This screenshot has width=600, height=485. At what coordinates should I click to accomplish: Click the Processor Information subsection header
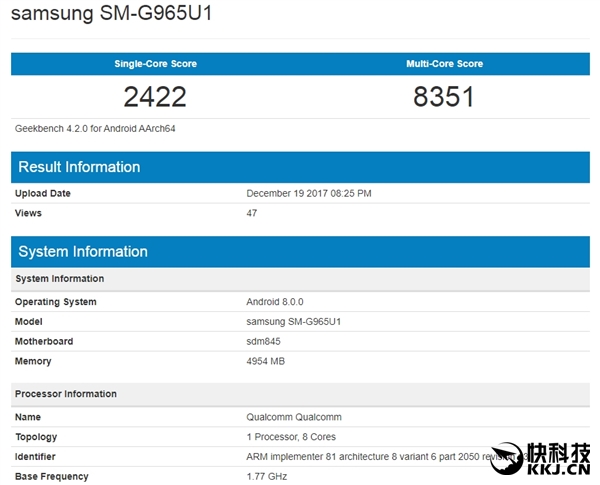66,394
